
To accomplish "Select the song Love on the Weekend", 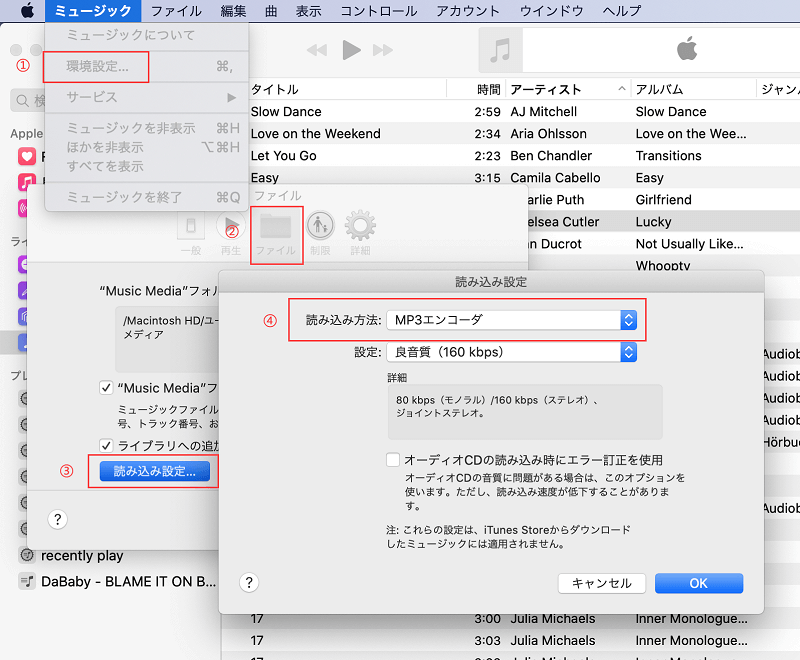I will click(316, 134).
